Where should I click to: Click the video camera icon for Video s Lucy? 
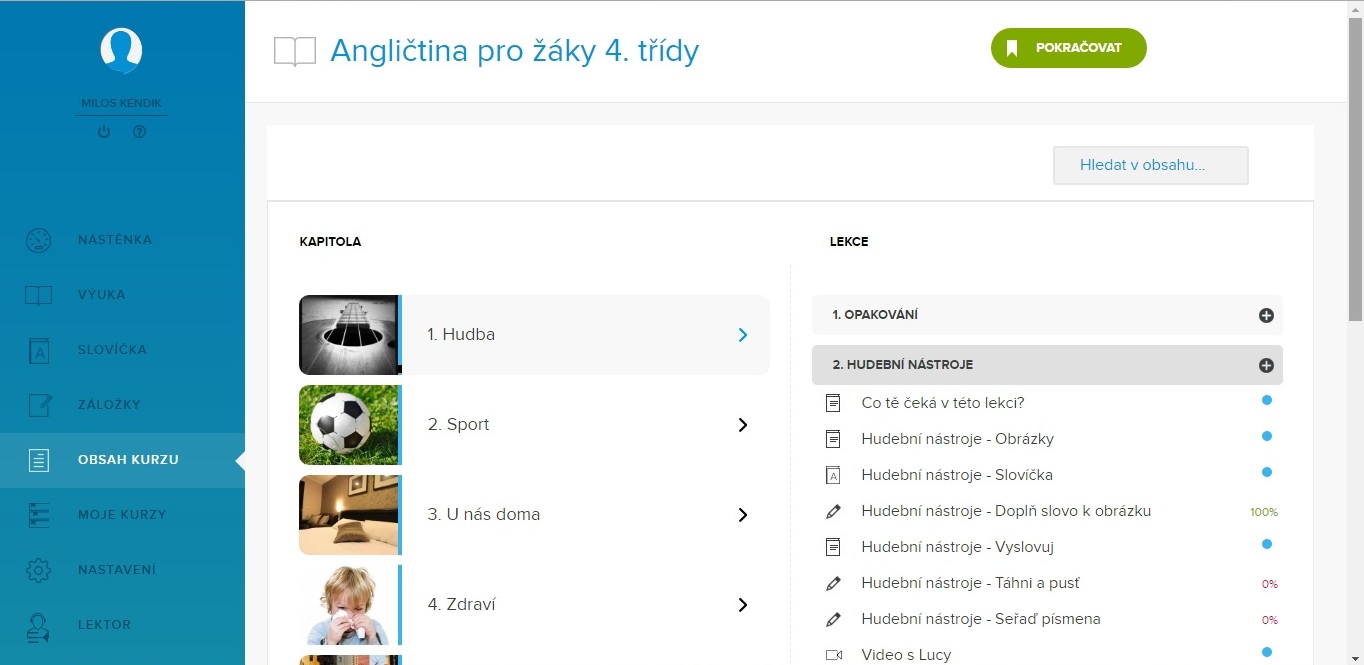point(834,655)
